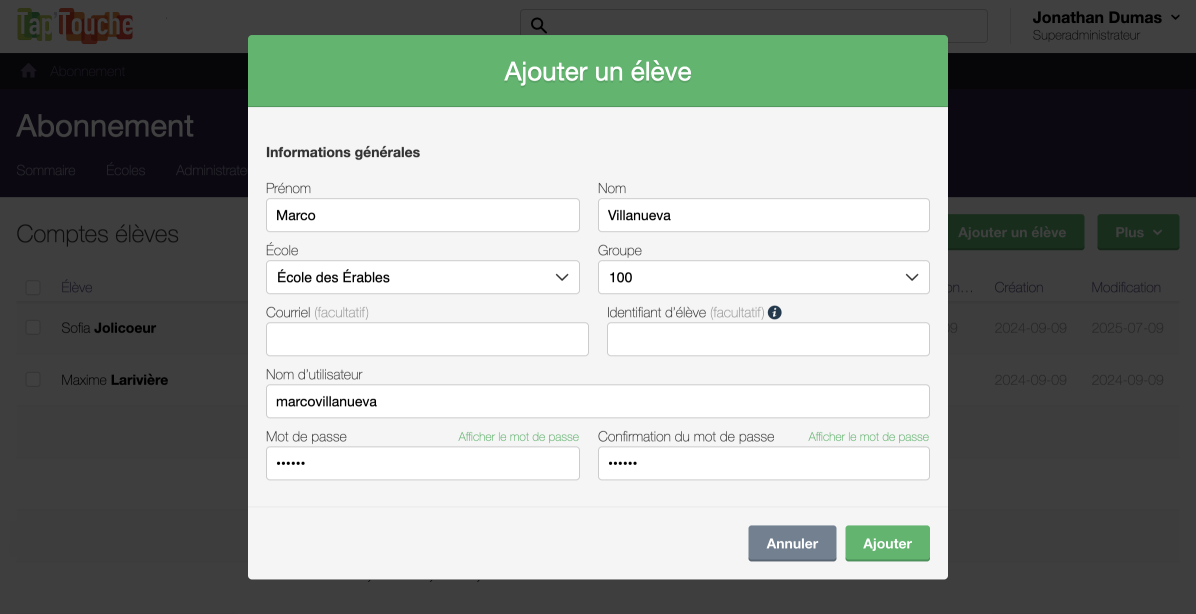
Task: Check the box for Sofia Jolicoeur
Action: pos(34,328)
